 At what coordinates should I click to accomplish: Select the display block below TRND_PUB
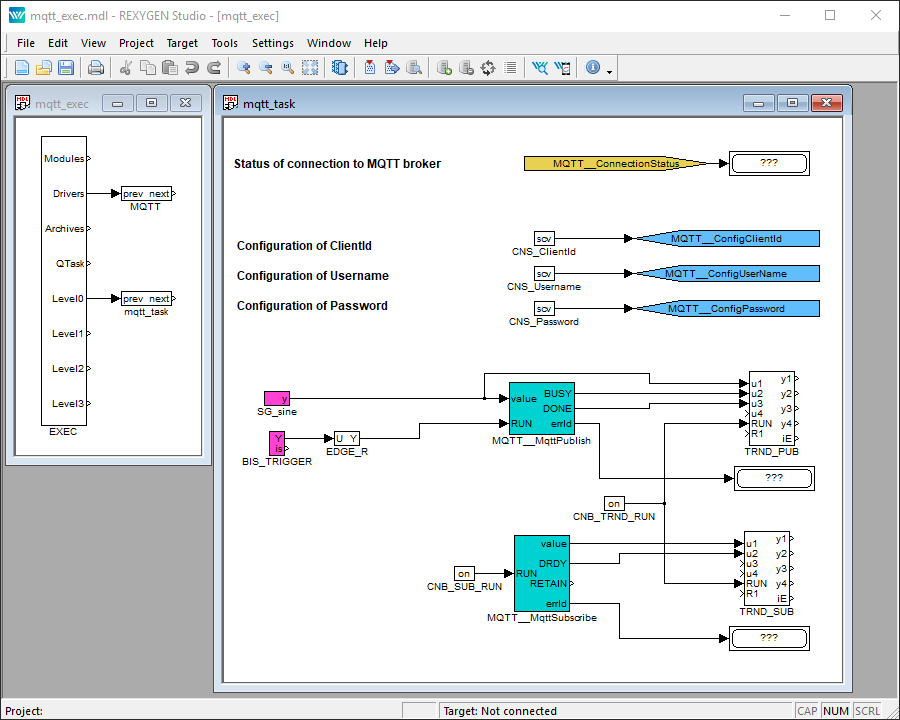pos(774,478)
